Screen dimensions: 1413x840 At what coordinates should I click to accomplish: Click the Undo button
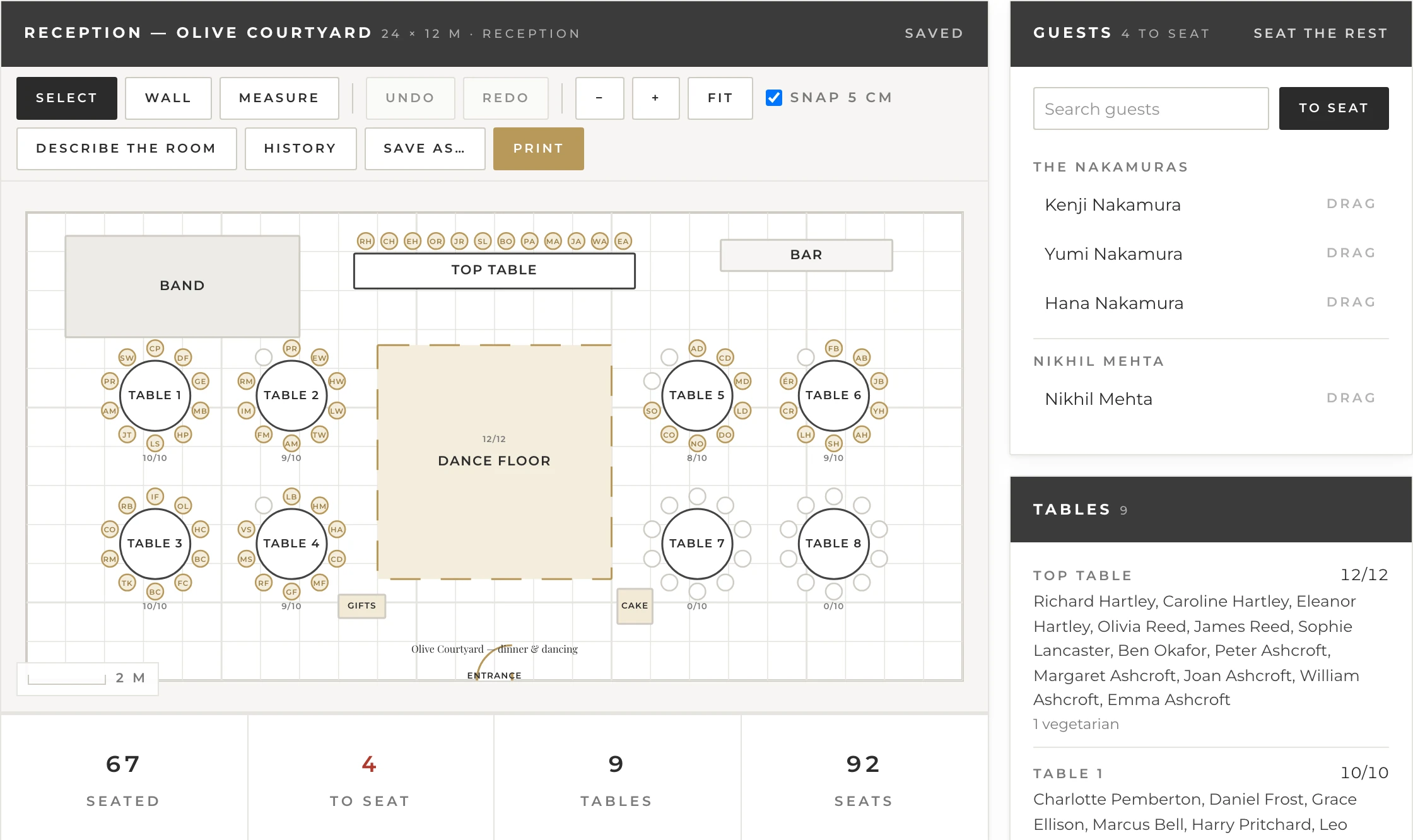pyautogui.click(x=410, y=98)
